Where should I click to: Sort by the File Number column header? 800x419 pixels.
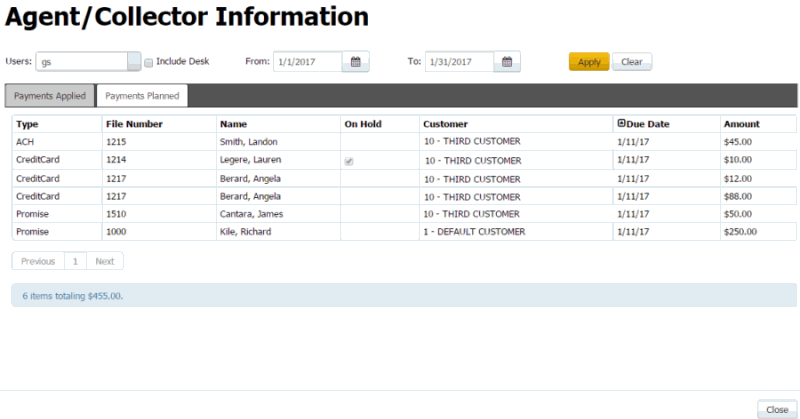(x=134, y=124)
